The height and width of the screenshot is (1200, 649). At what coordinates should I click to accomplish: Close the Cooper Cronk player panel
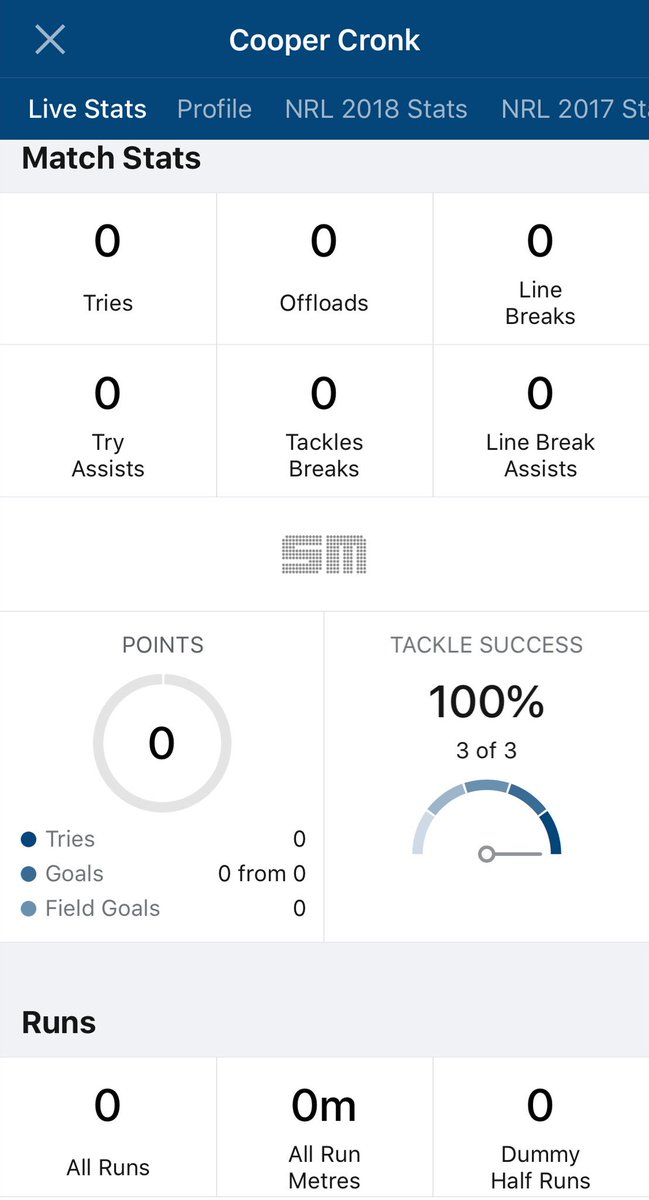tap(50, 40)
